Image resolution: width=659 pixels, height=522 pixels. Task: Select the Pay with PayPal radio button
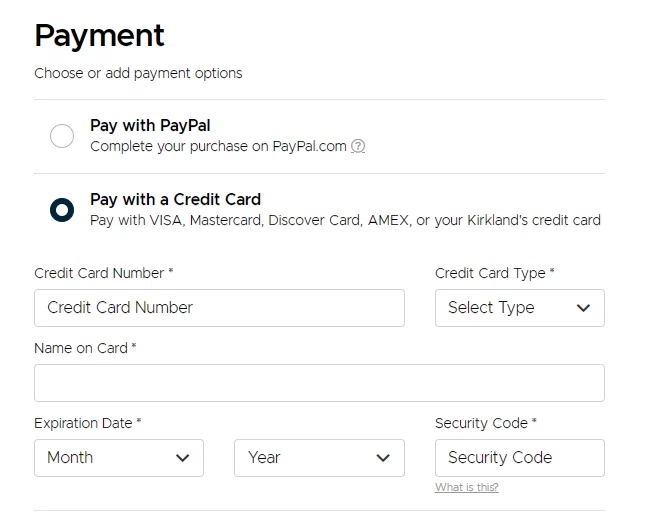pyautogui.click(x=62, y=136)
